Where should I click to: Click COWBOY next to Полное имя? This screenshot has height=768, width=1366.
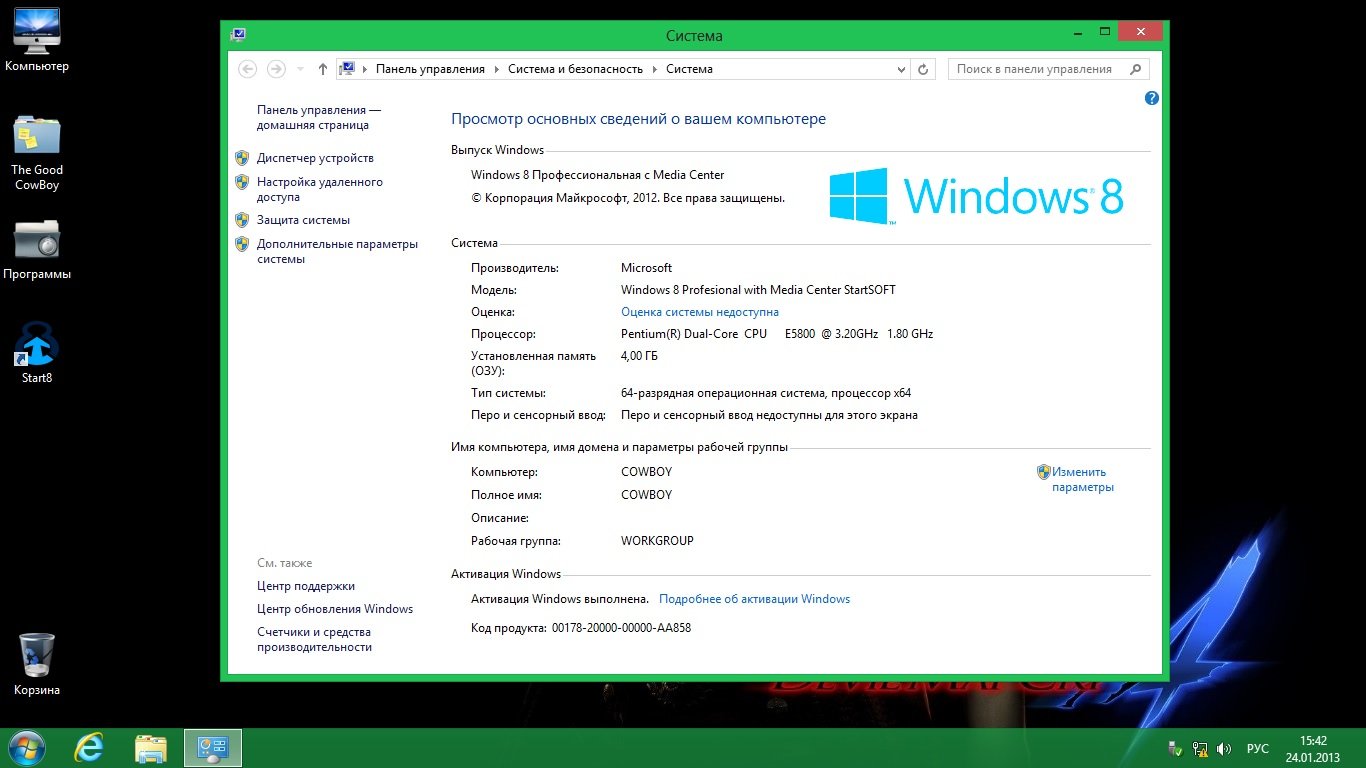point(646,495)
